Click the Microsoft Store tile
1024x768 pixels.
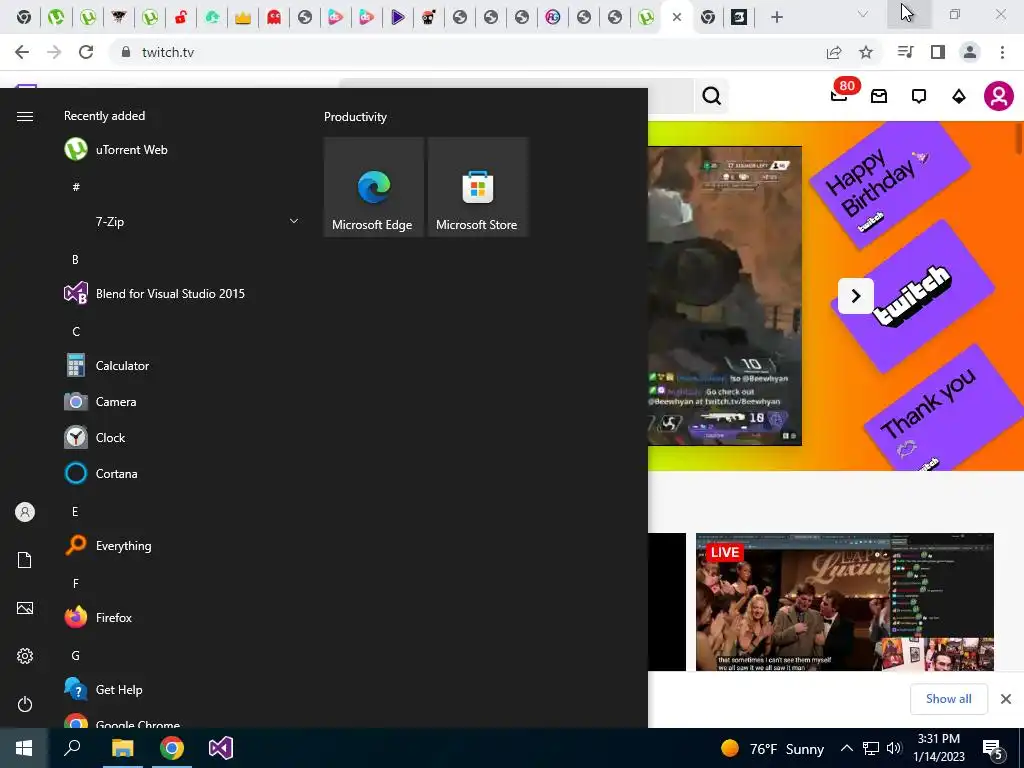[477, 187]
